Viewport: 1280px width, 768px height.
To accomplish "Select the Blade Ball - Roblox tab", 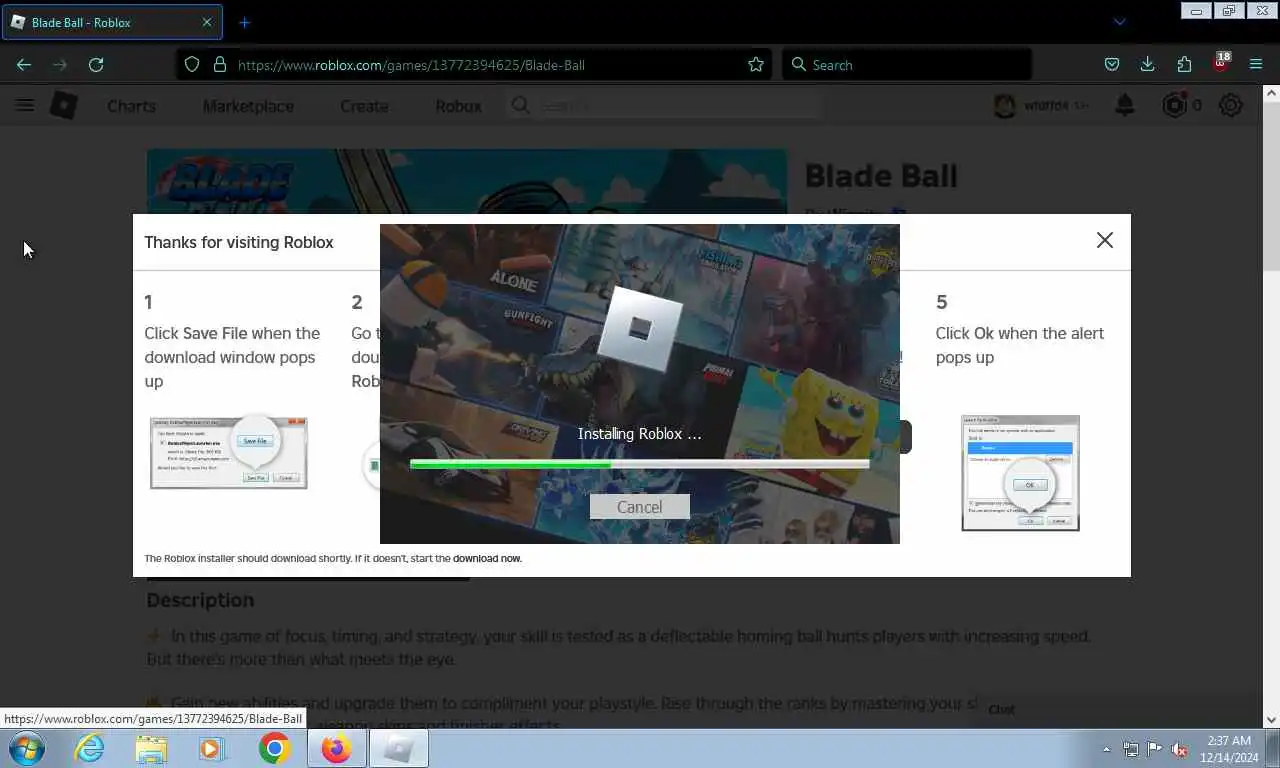I will (x=113, y=22).
